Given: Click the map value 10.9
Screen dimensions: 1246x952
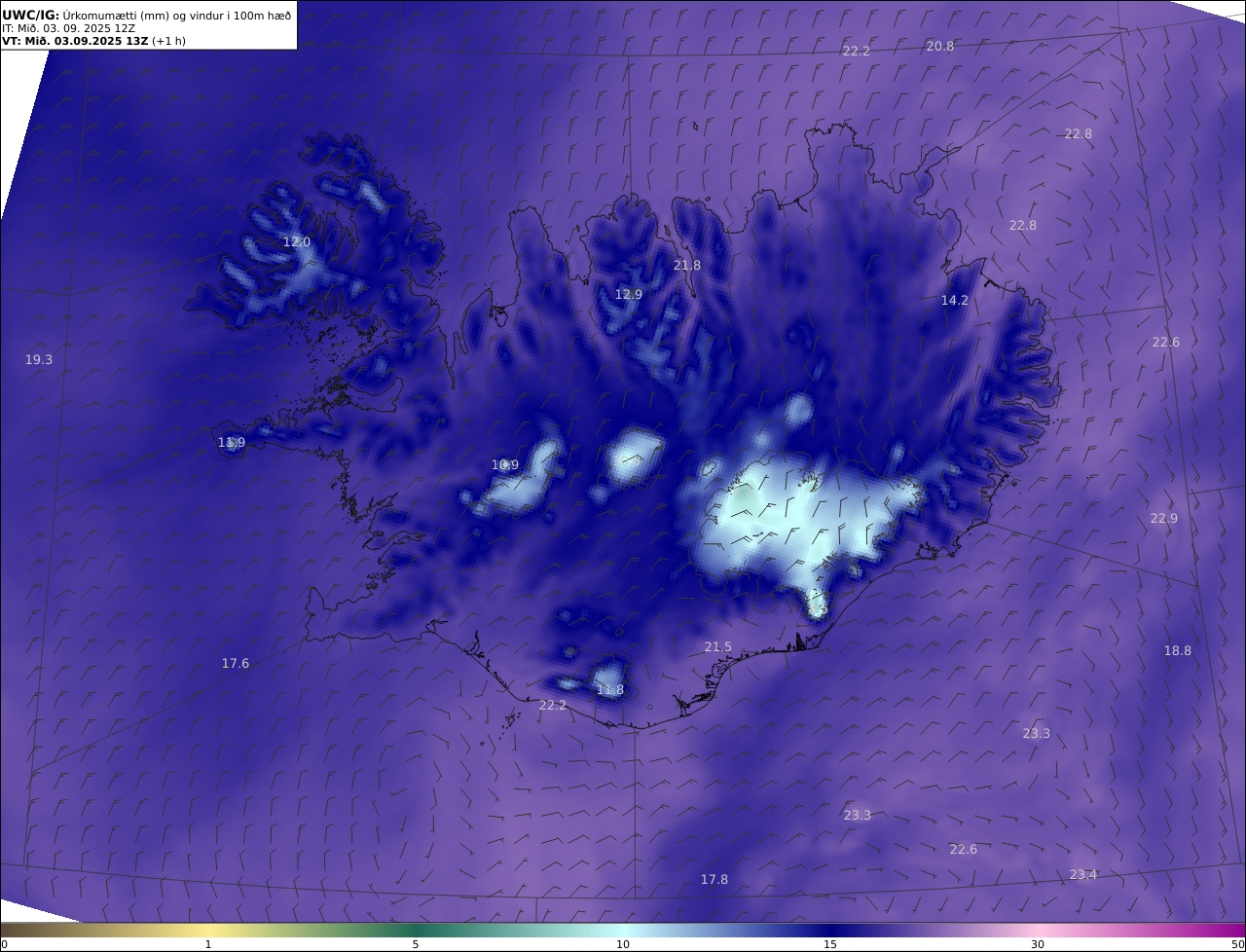Looking at the screenshot, I should click(505, 464).
